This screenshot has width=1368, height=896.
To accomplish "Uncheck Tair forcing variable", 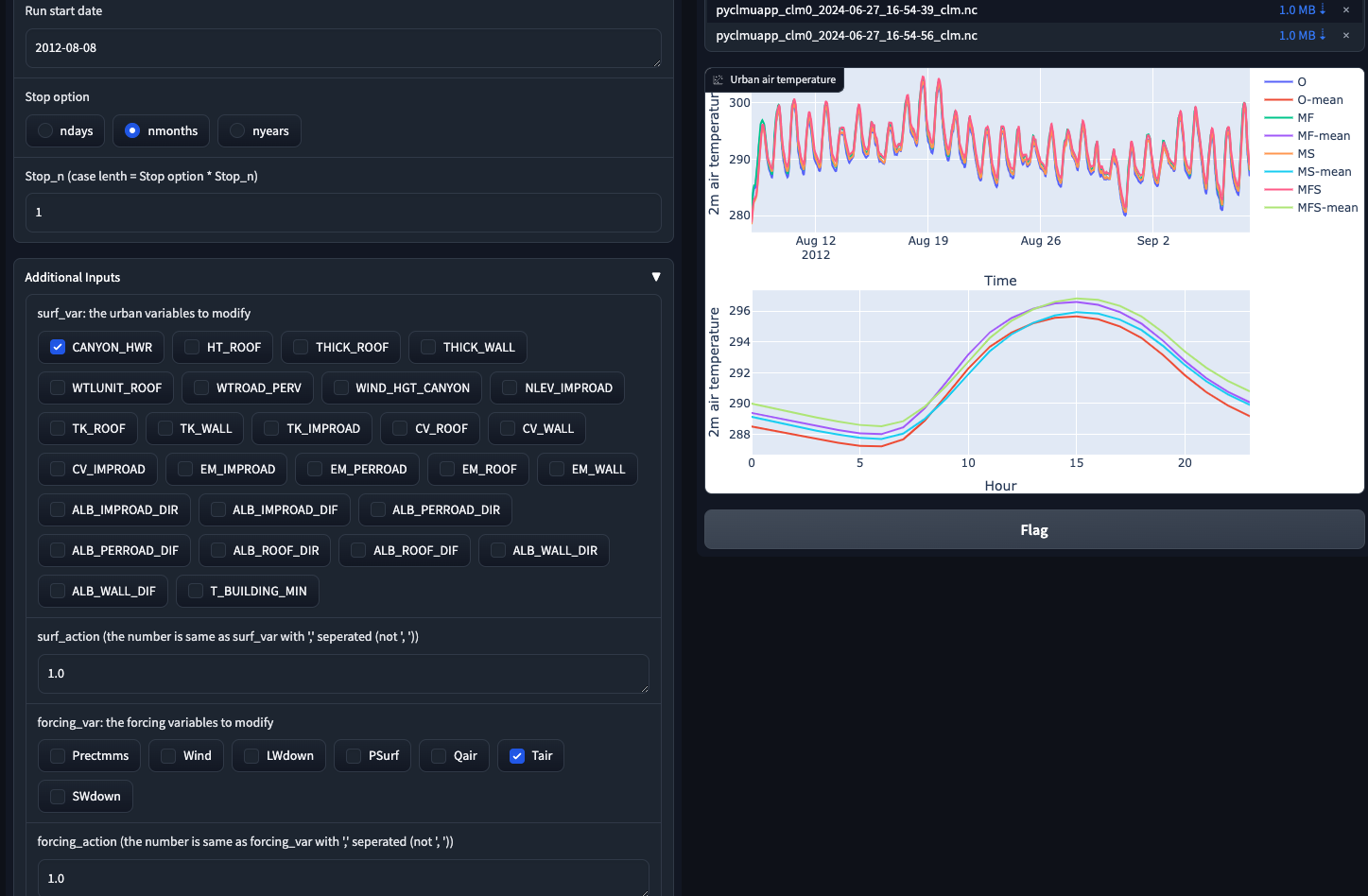I will point(517,755).
